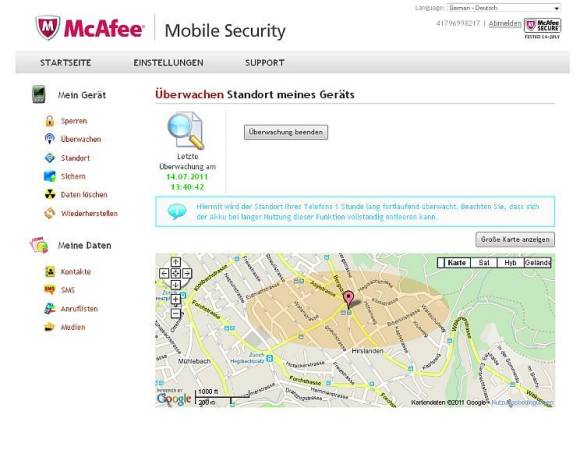Open the Language dropdown

coord(504,8)
